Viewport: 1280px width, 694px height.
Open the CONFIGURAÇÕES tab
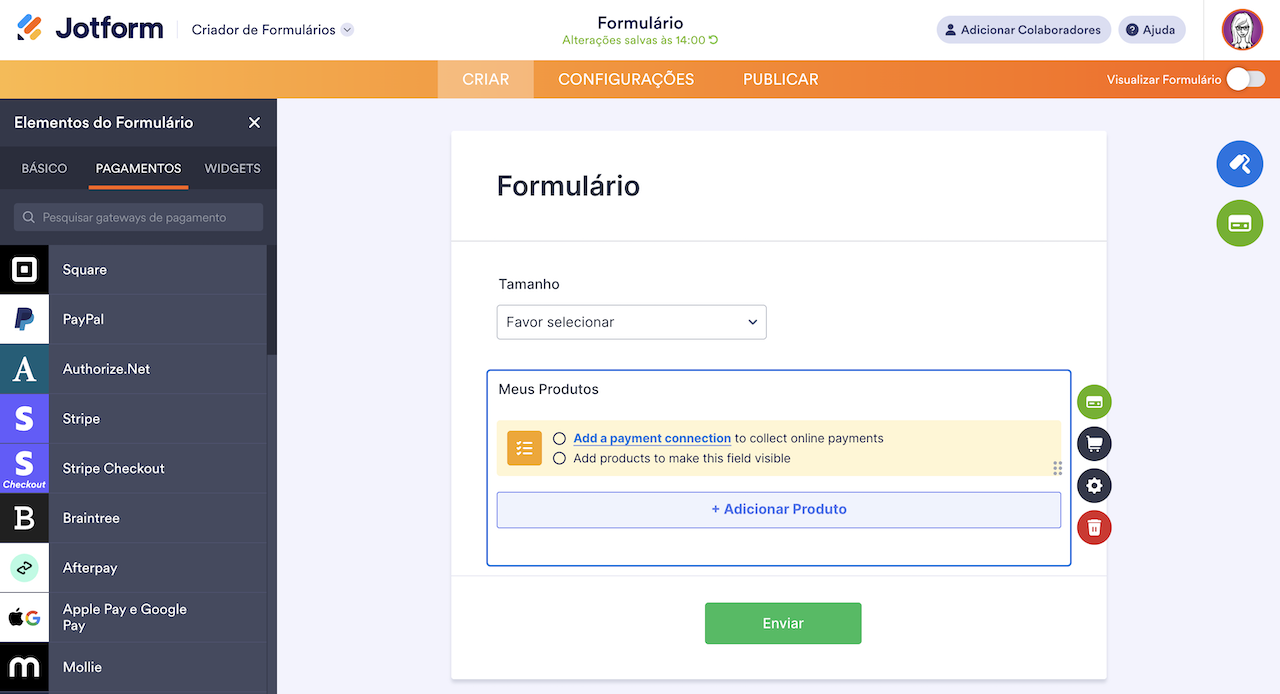click(626, 78)
